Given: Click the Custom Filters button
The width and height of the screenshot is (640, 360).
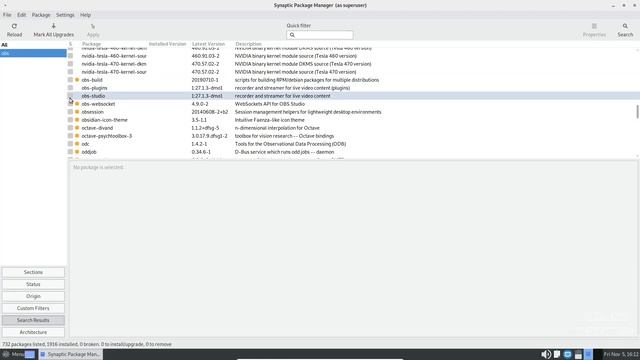Looking at the screenshot, I should tap(33, 308).
